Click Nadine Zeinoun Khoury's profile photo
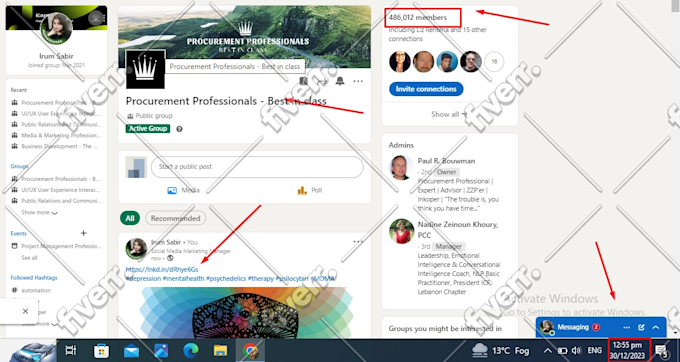680x362 pixels. [402, 231]
